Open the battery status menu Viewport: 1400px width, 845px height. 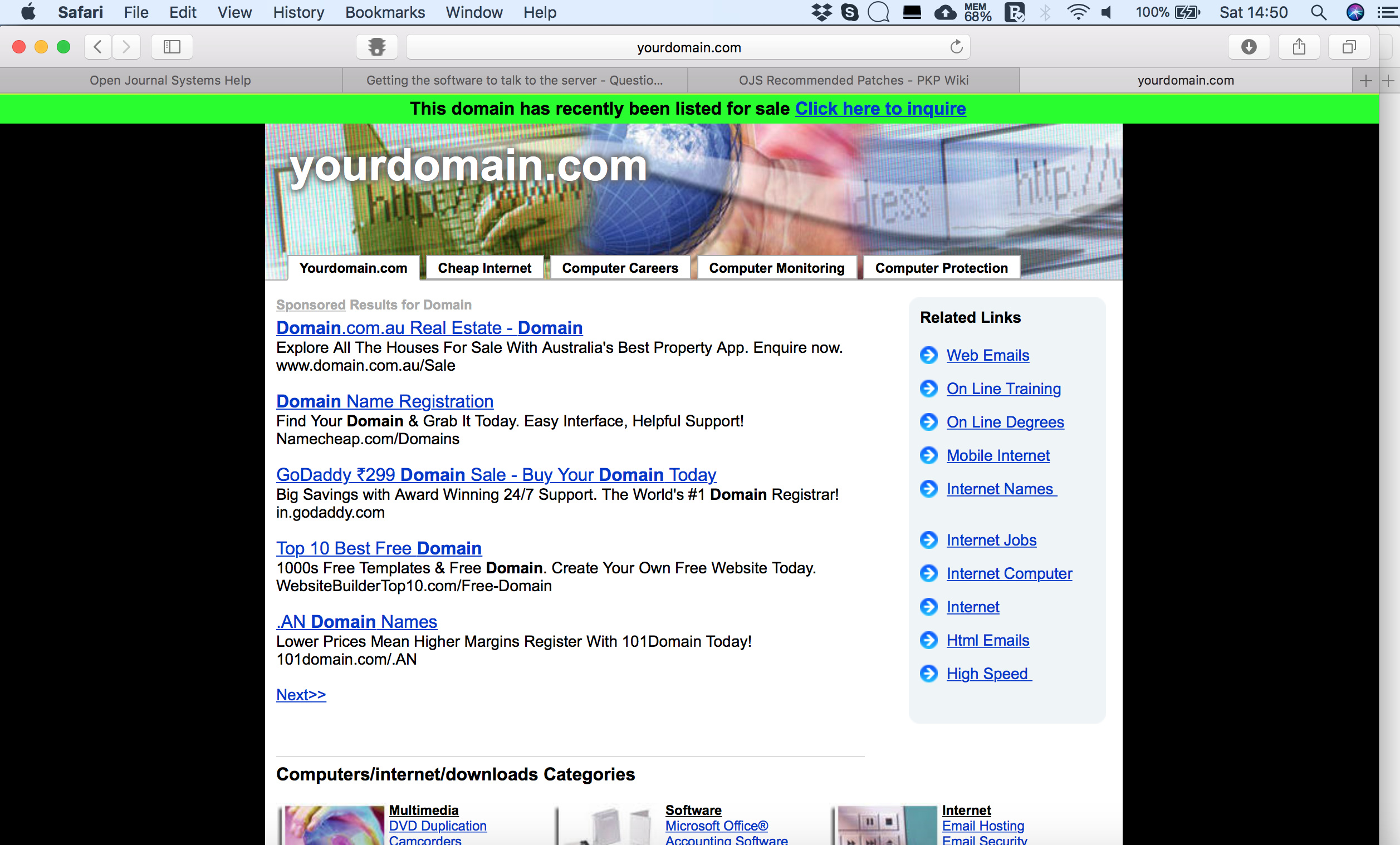[x=1168, y=12]
